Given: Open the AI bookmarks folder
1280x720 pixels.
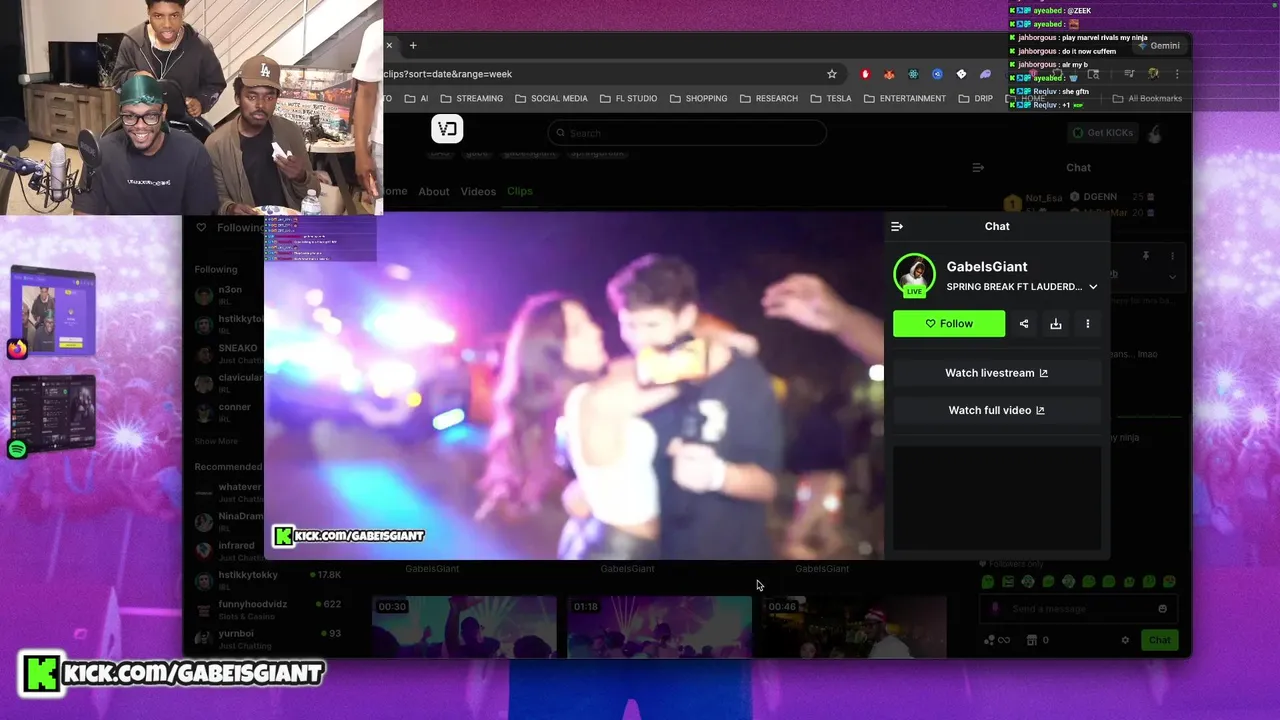Looking at the screenshot, I should click(416, 99).
